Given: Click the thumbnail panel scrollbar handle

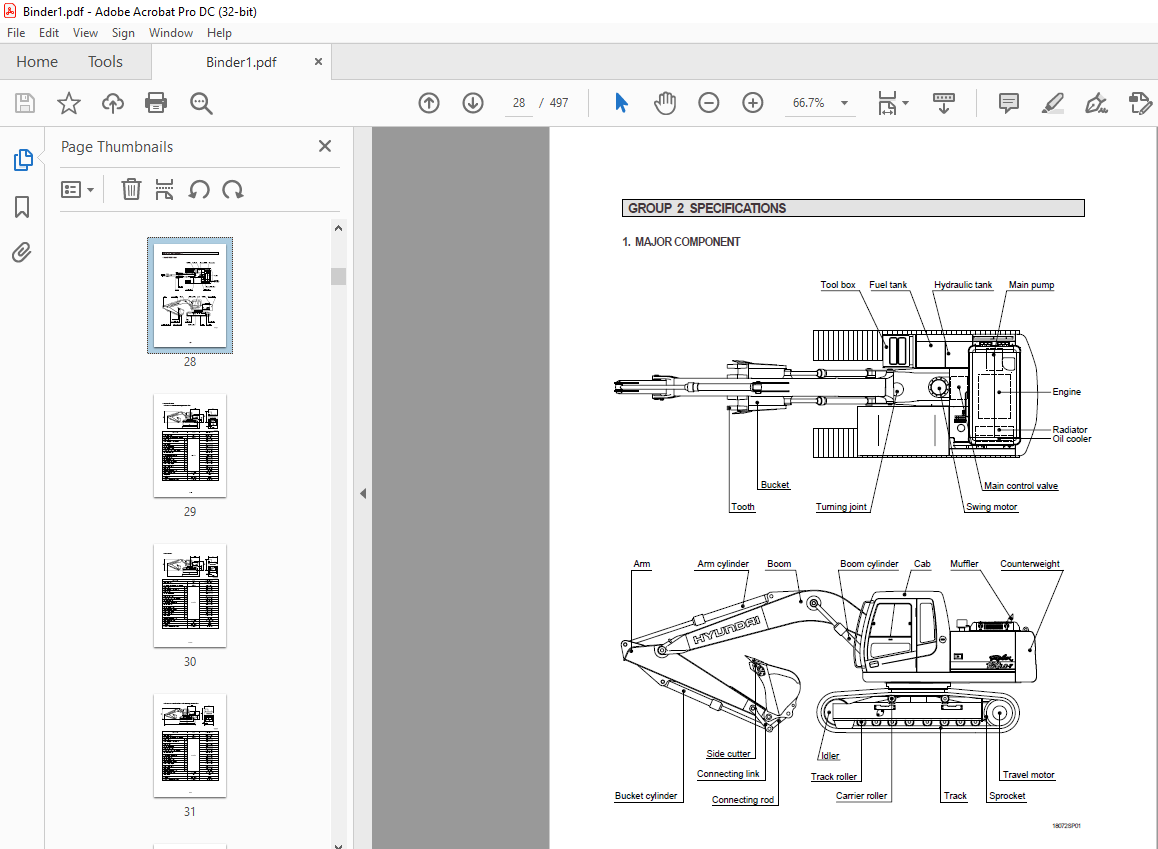Looking at the screenshot, I should pyautogui.click(x=338, y=276).
